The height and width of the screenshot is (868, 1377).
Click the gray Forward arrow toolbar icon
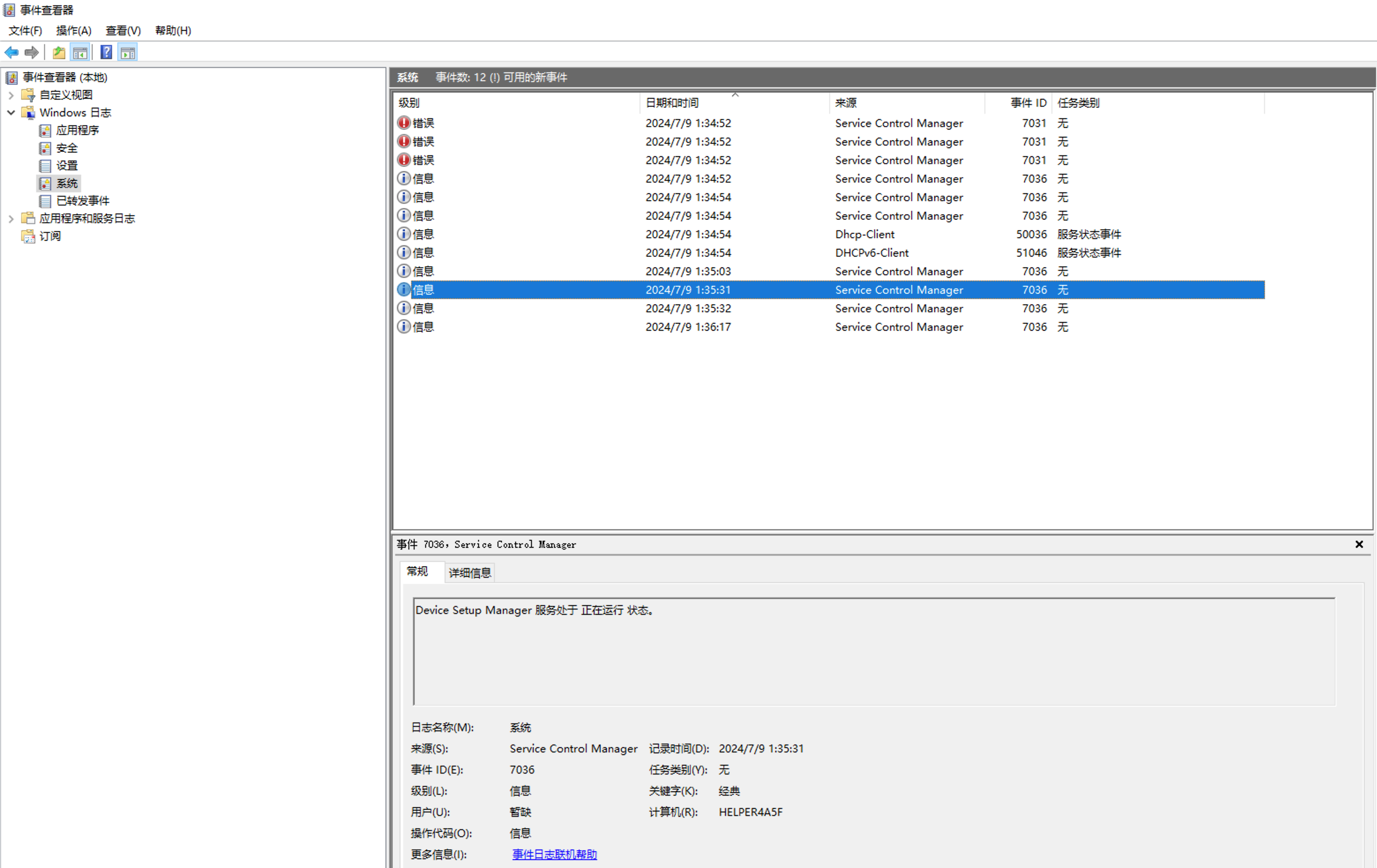tap(31, 52)
